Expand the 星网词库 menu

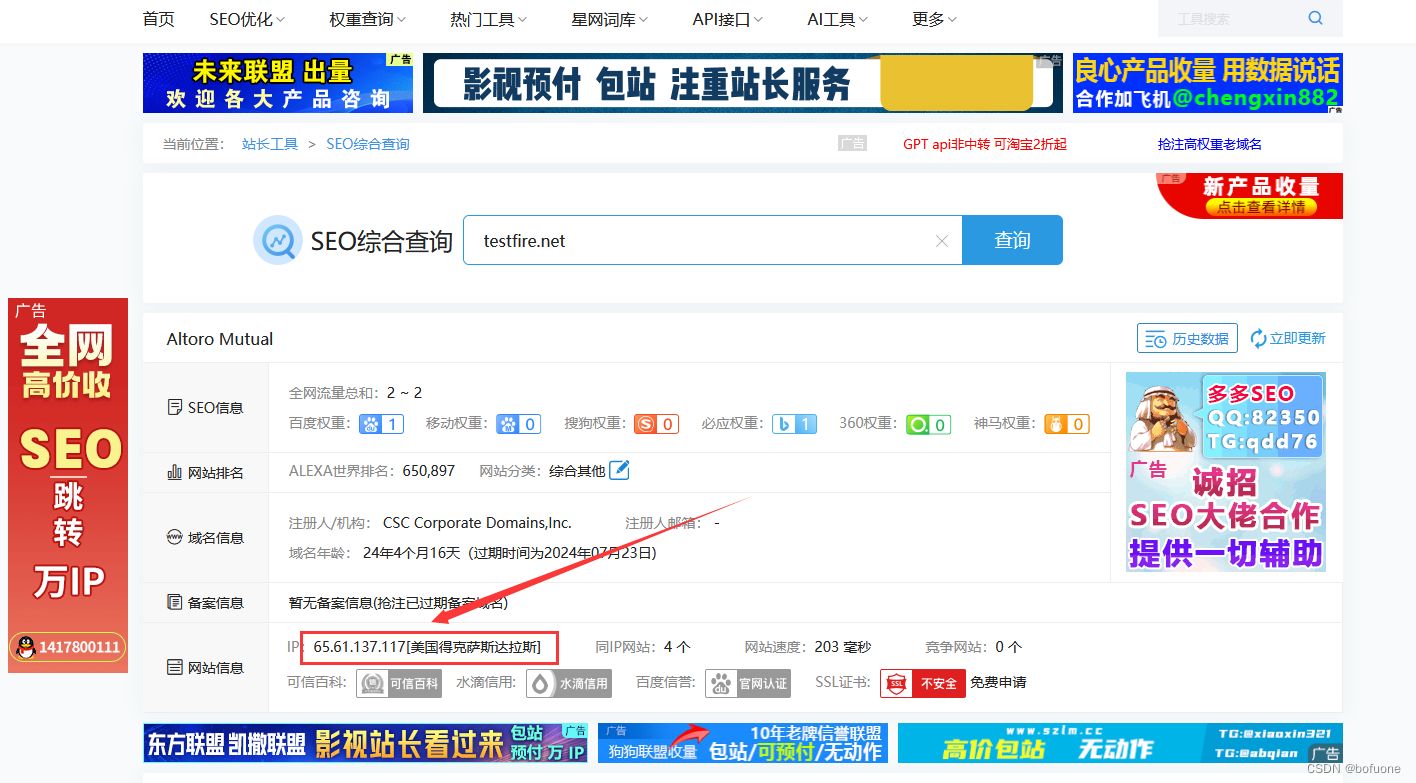pyautogui.click(x=609, y=19)
